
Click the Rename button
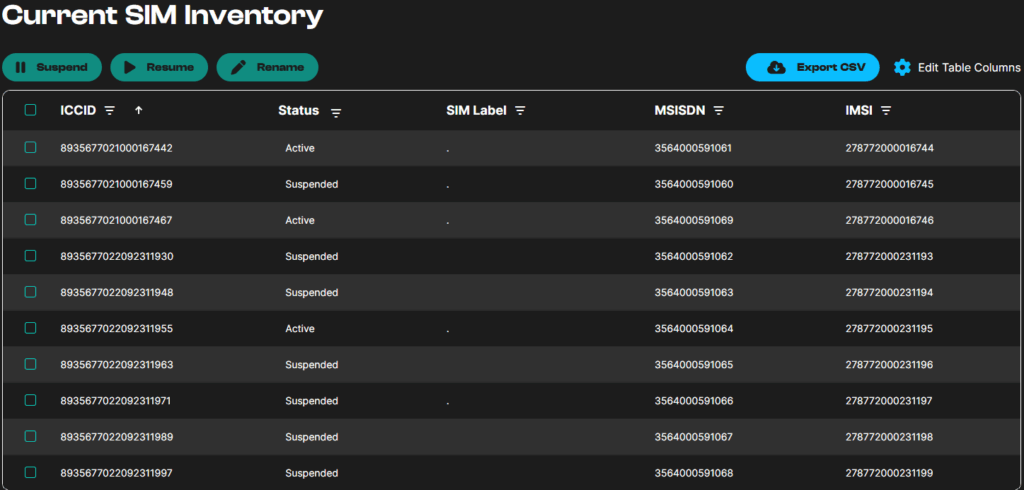click(x=267, y=67)
